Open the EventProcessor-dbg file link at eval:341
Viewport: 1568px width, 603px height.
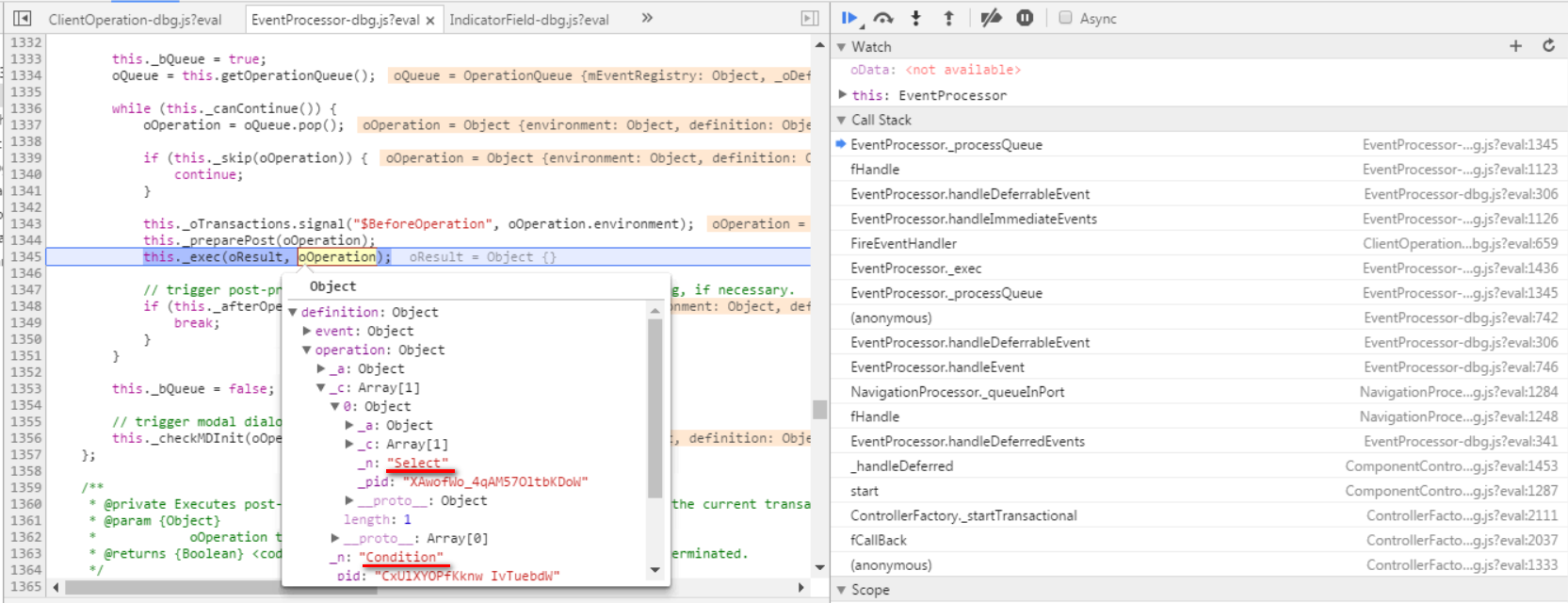[x=1461, y=441]
